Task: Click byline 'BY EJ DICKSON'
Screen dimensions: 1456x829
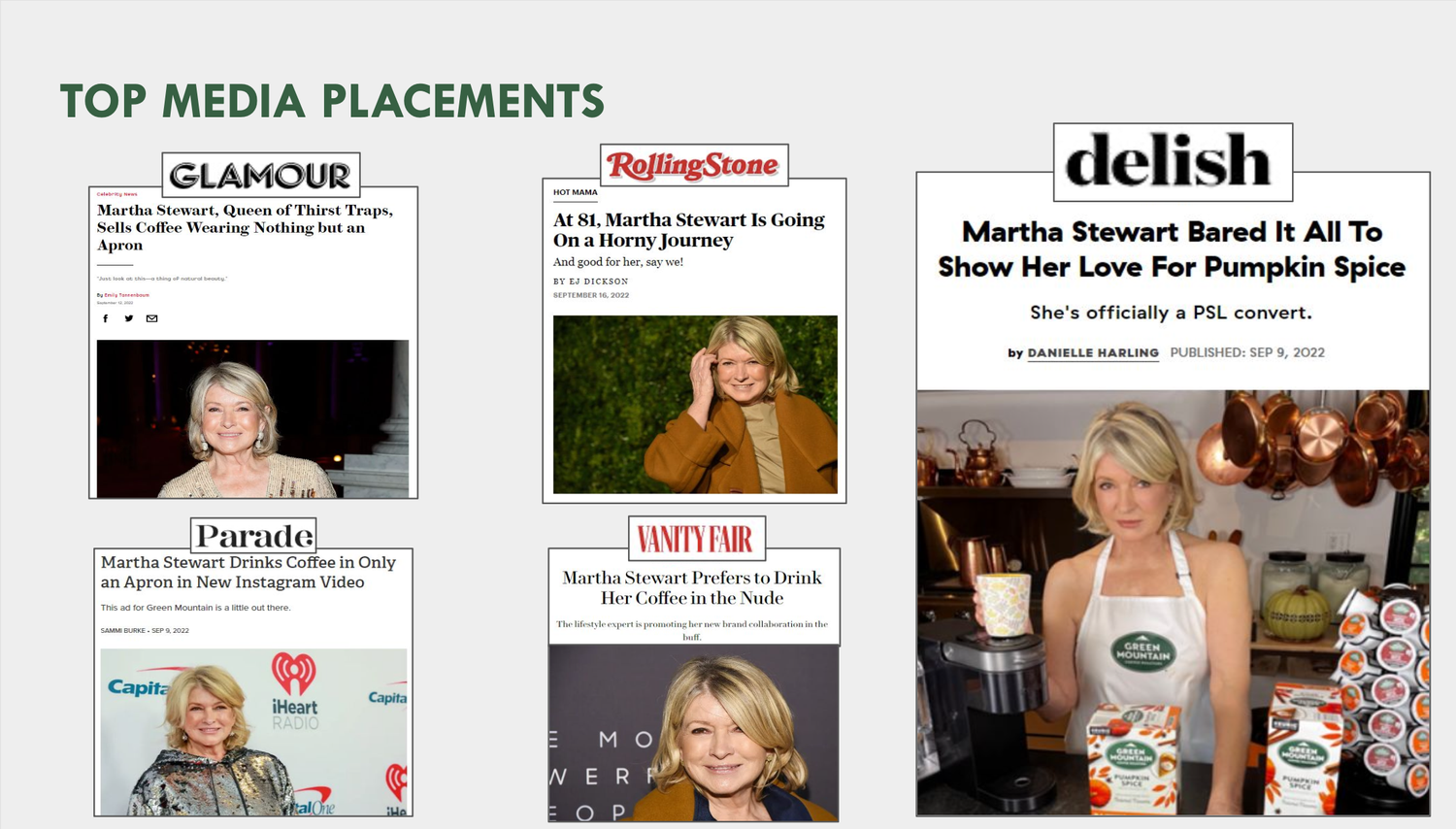Action: point(590,282)
